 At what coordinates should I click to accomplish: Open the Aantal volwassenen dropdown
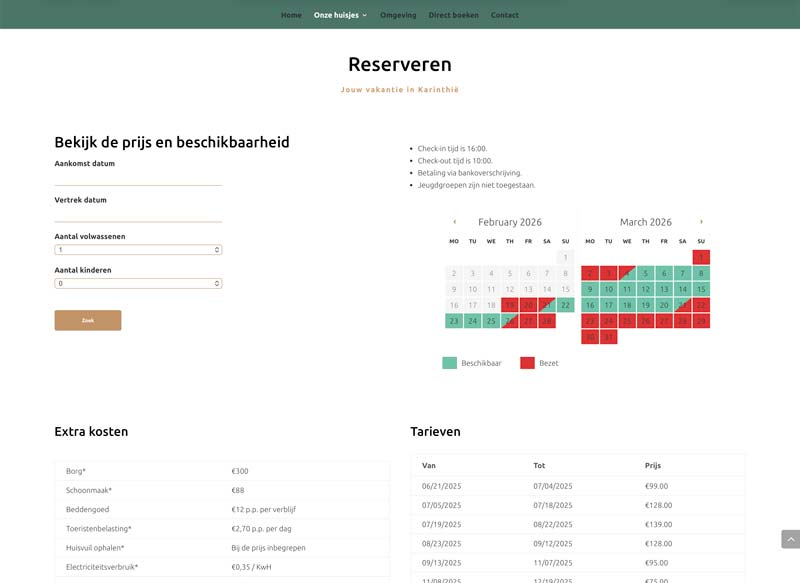pyautogui.click(x=138, y=250)
